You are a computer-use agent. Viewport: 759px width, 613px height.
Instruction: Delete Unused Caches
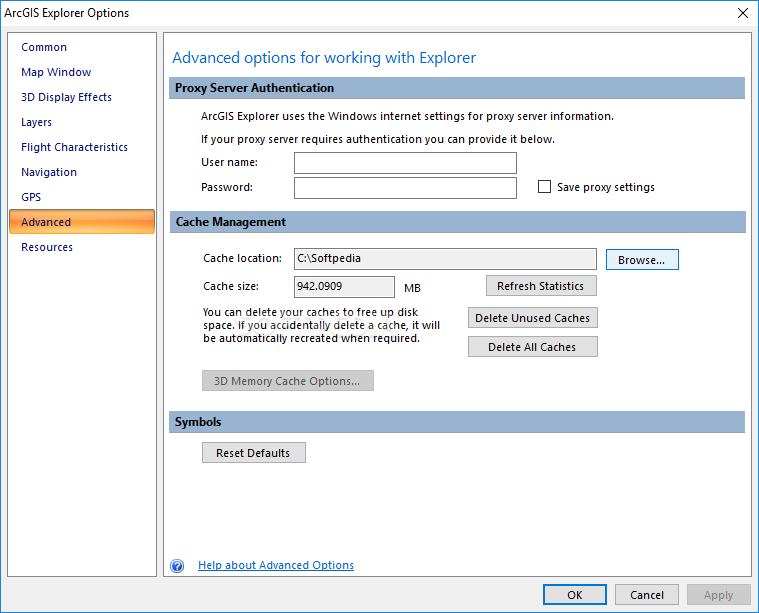click(532, 318)
